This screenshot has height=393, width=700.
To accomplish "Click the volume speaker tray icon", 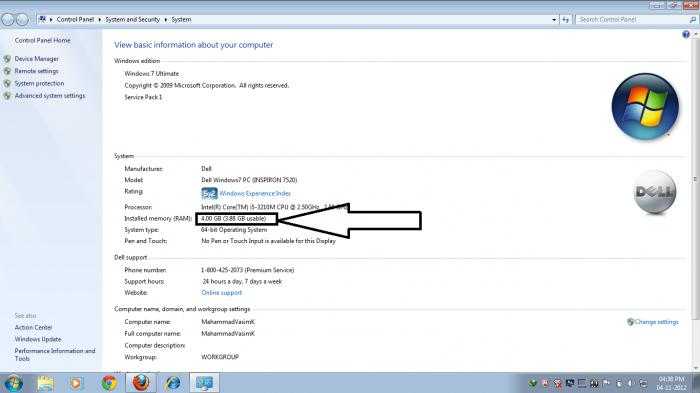I will pyautogui.click(x=630, y=383).
